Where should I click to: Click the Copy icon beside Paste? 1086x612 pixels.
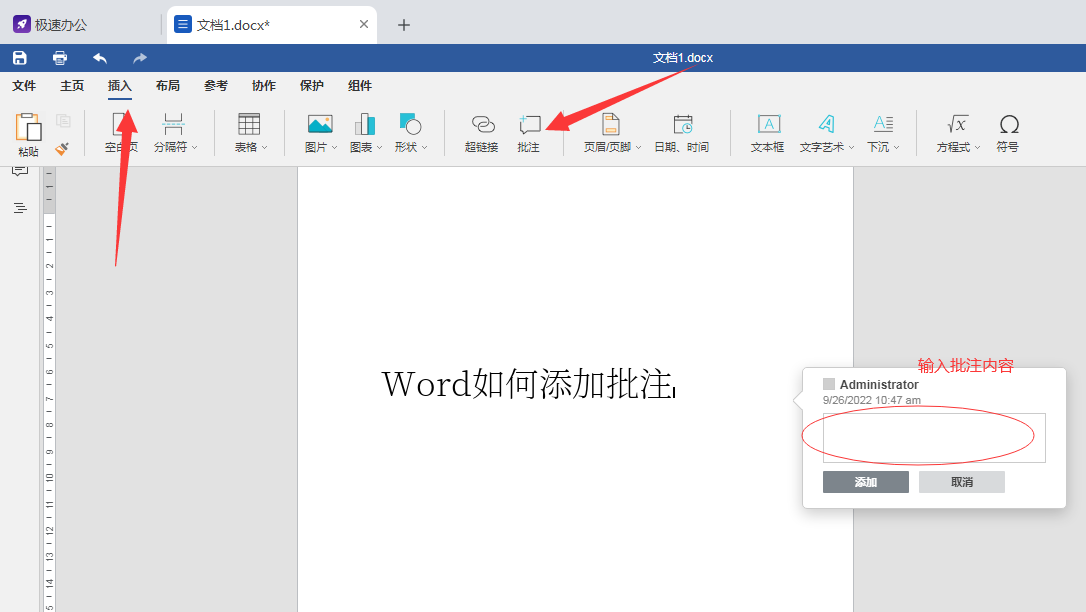[63, 121]
